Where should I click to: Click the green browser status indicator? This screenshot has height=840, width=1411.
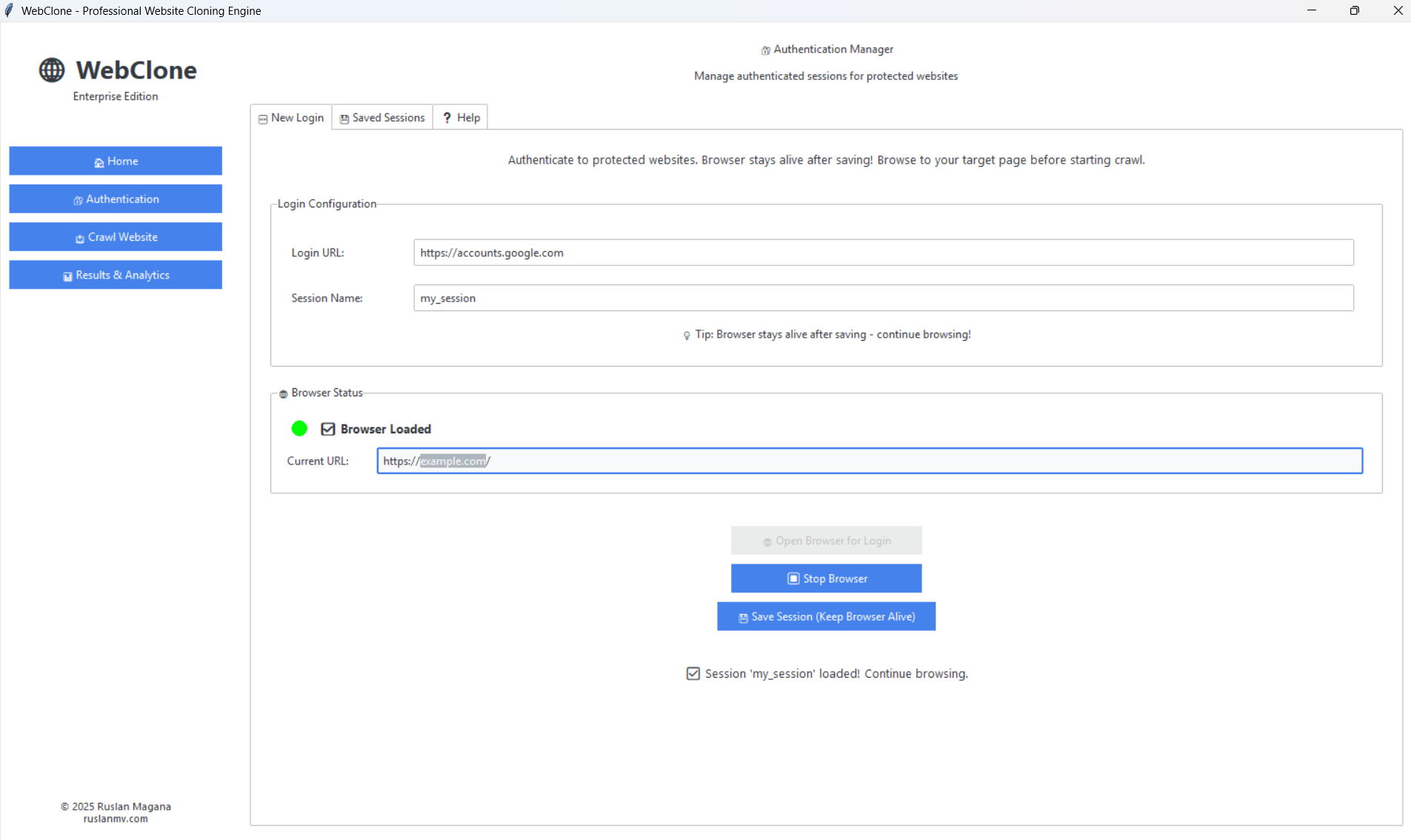pos(299,429)
